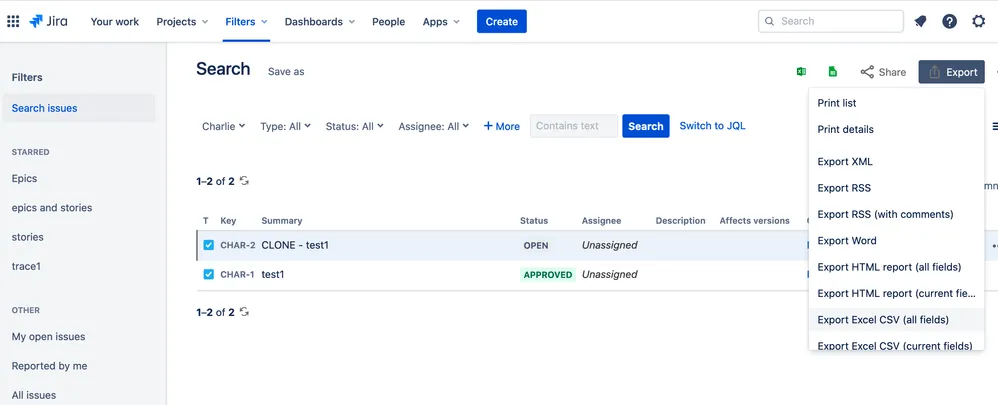Open the Assignee: All dropdown
The width and height of the screenshot is (998, 405).
coord(433,126)
